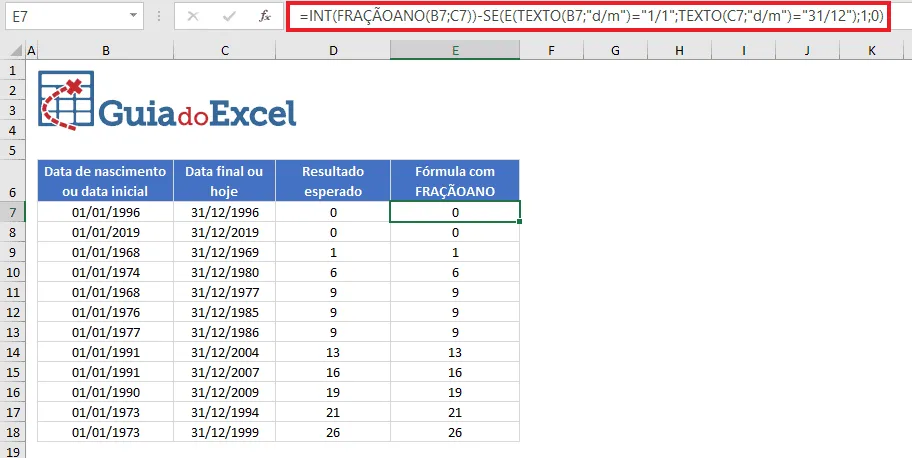Click cell with date 31/12/1980
The height and width of the screenshot is (458, 912).
[x=225, y=272]
